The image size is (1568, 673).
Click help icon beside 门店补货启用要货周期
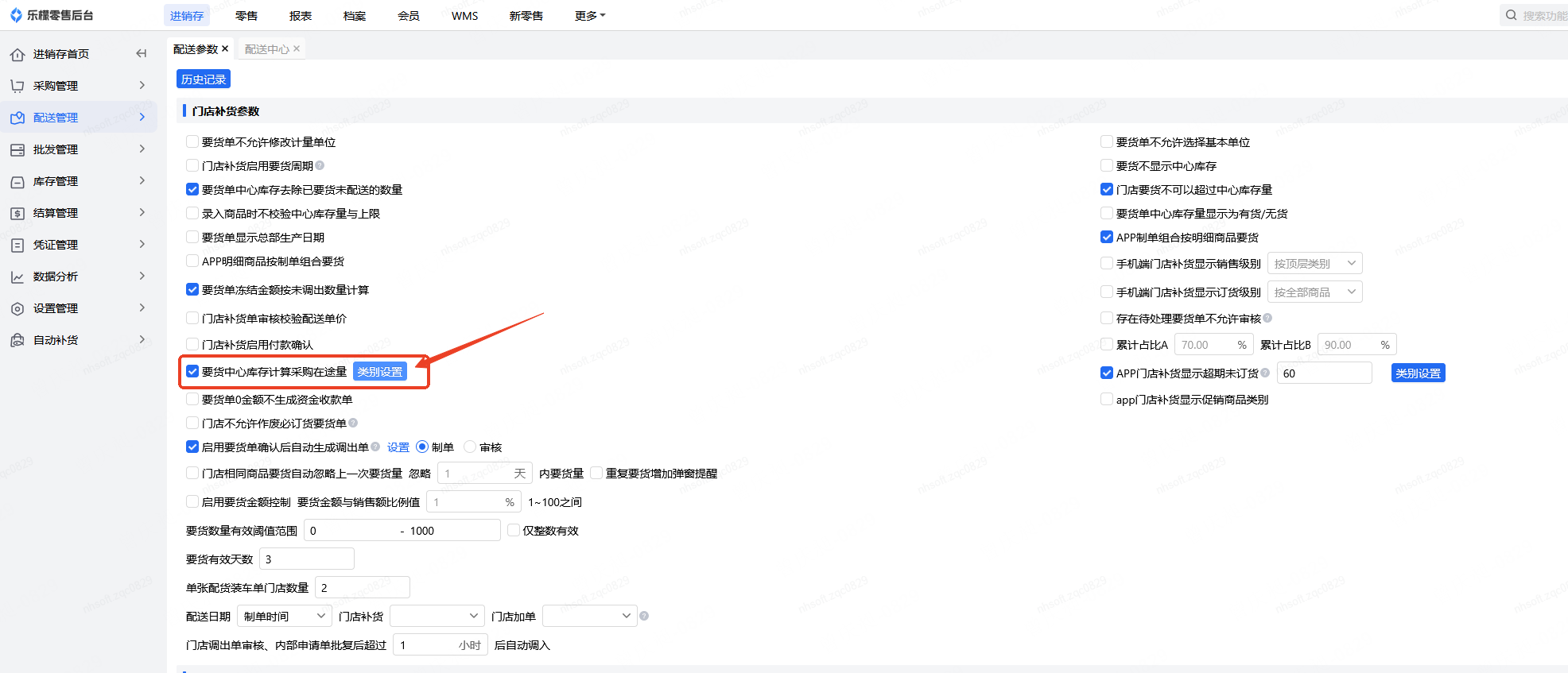320,165
